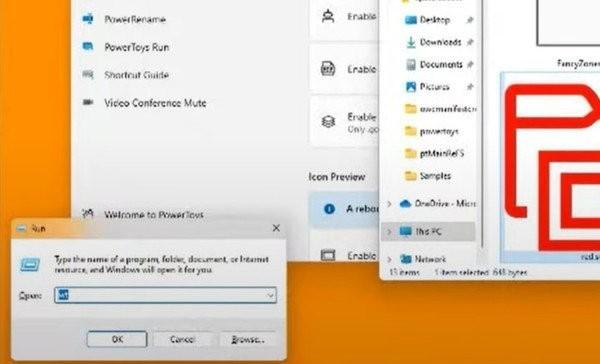This screenshot has width=600, height=364.
Task: Click the pin icon next to Documents
Action: pos(470,64)
